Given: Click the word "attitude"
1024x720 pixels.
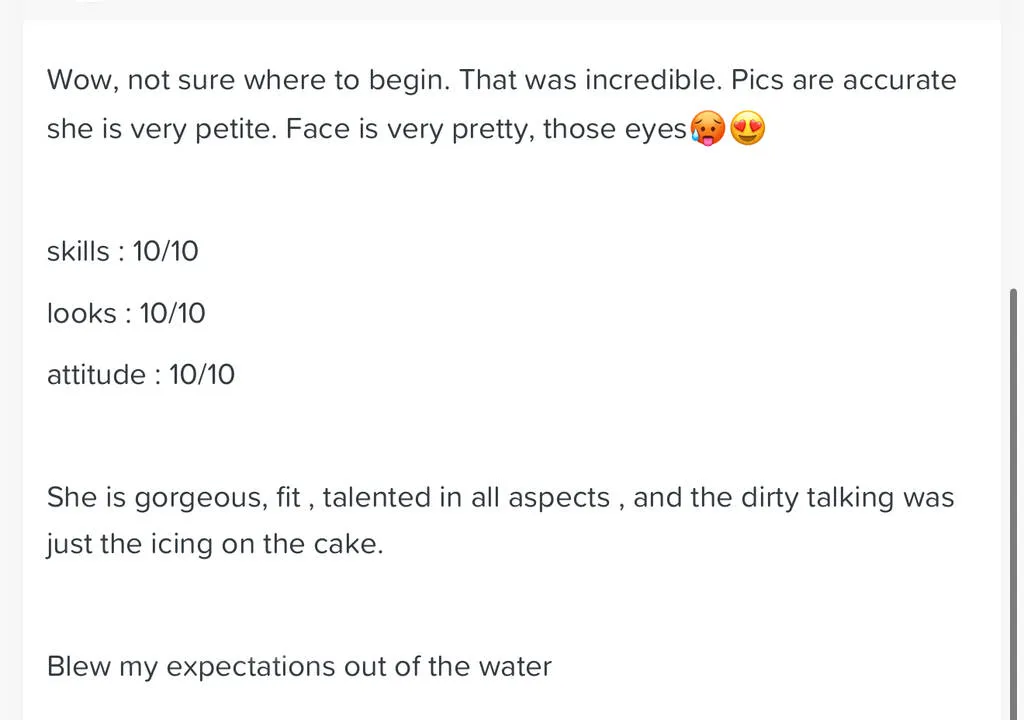Looking at the screenshot, I should pos(96,375).
